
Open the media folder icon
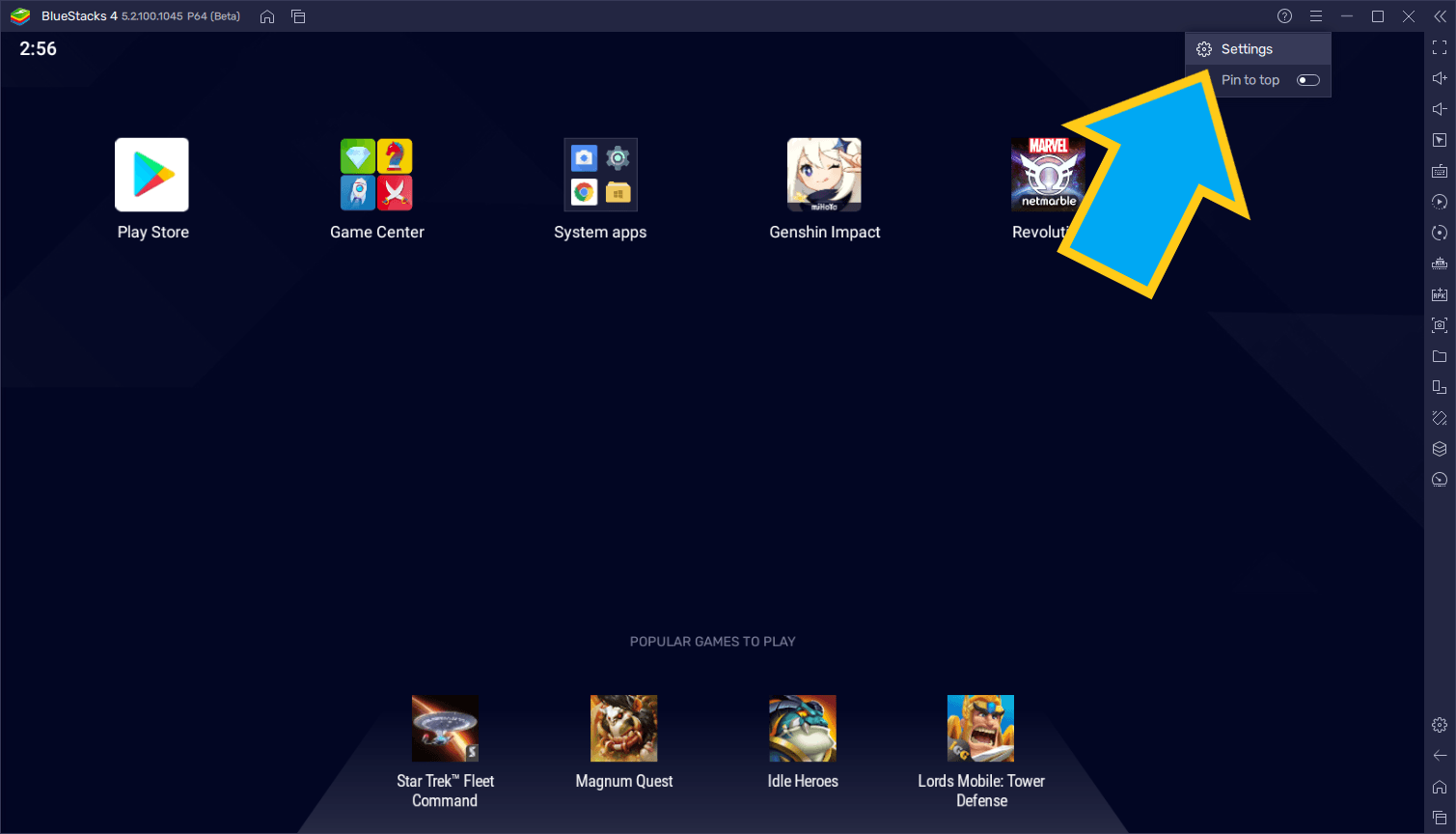(1440, 356)
